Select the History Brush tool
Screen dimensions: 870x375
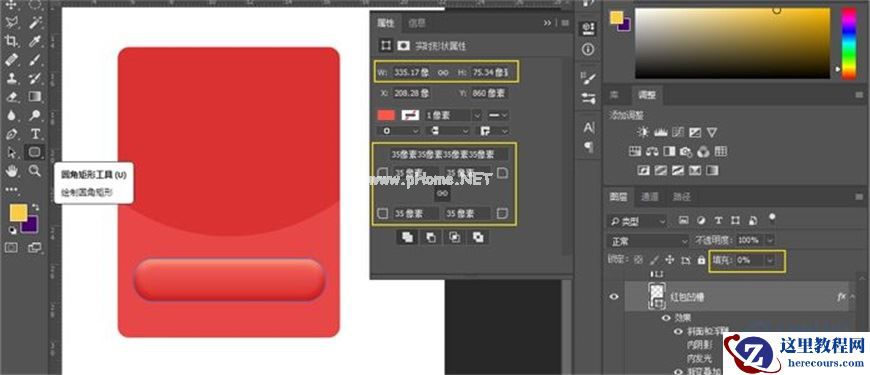35,78
